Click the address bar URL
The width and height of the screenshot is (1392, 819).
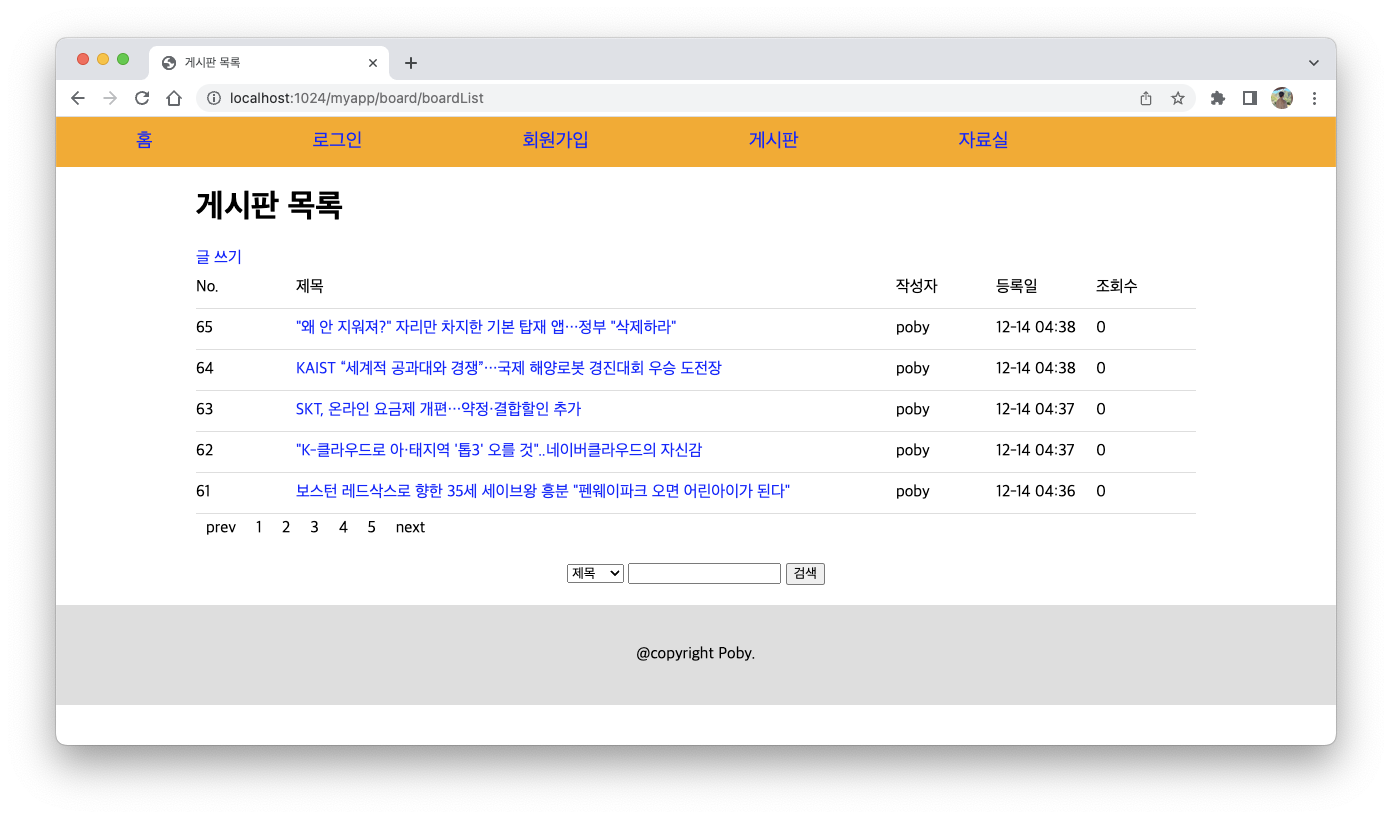[357, 98]
